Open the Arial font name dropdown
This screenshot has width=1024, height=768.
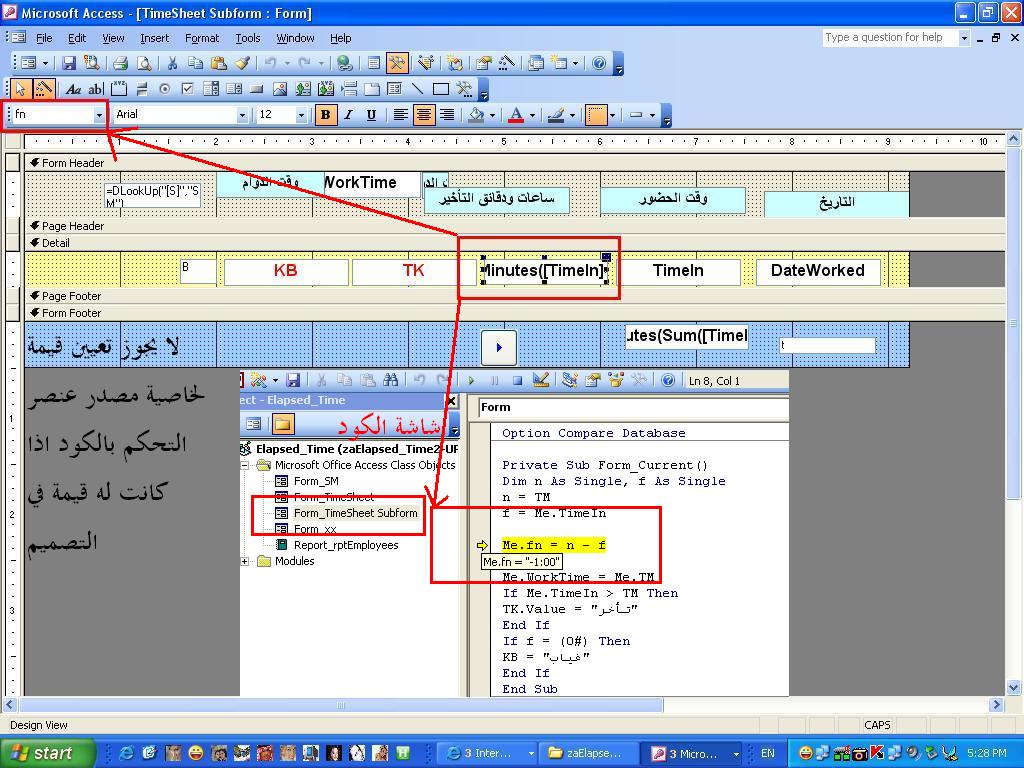coord(242,115)
